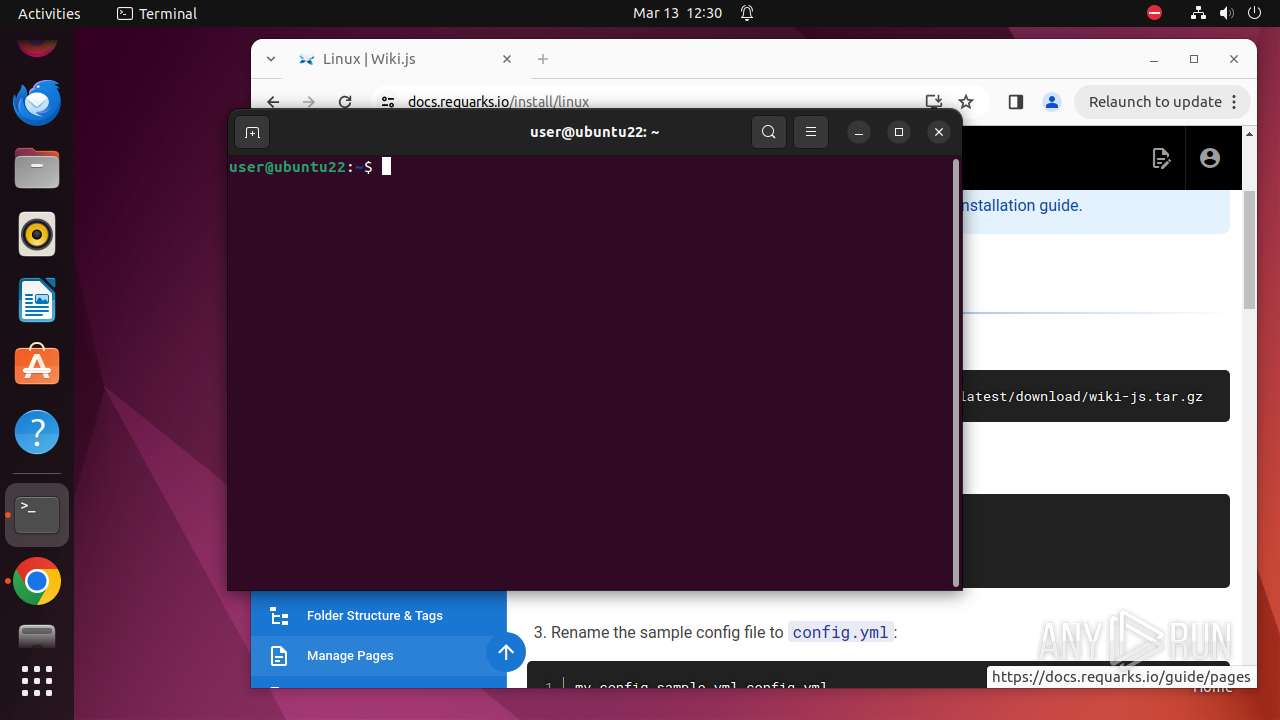
Task: Open clock and calendar Mar 13 12:30
Action: tap(677, 14)
